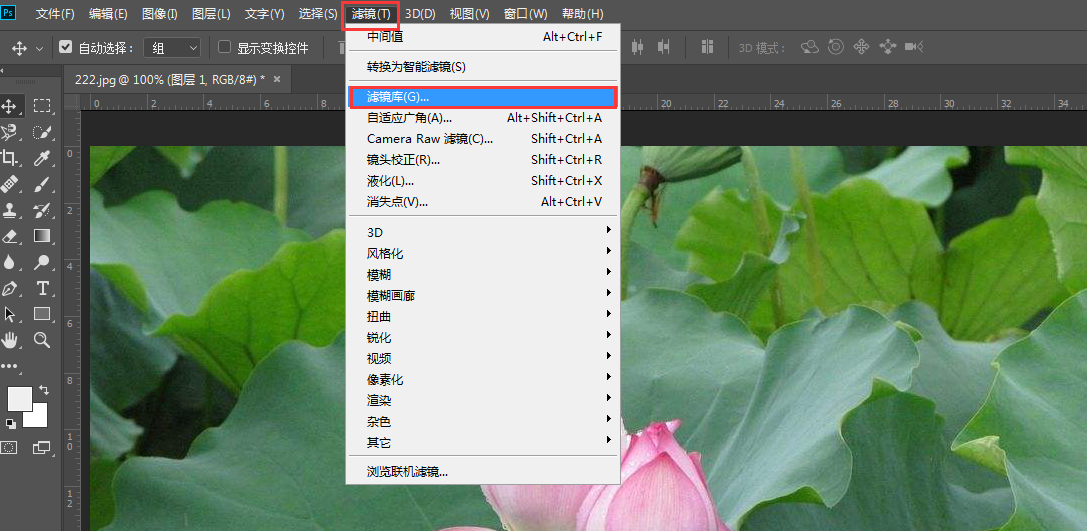This screenshot has width=1087, height=531.
Task: Choose 液化(L)... menu entry
Action: [482, 181]
